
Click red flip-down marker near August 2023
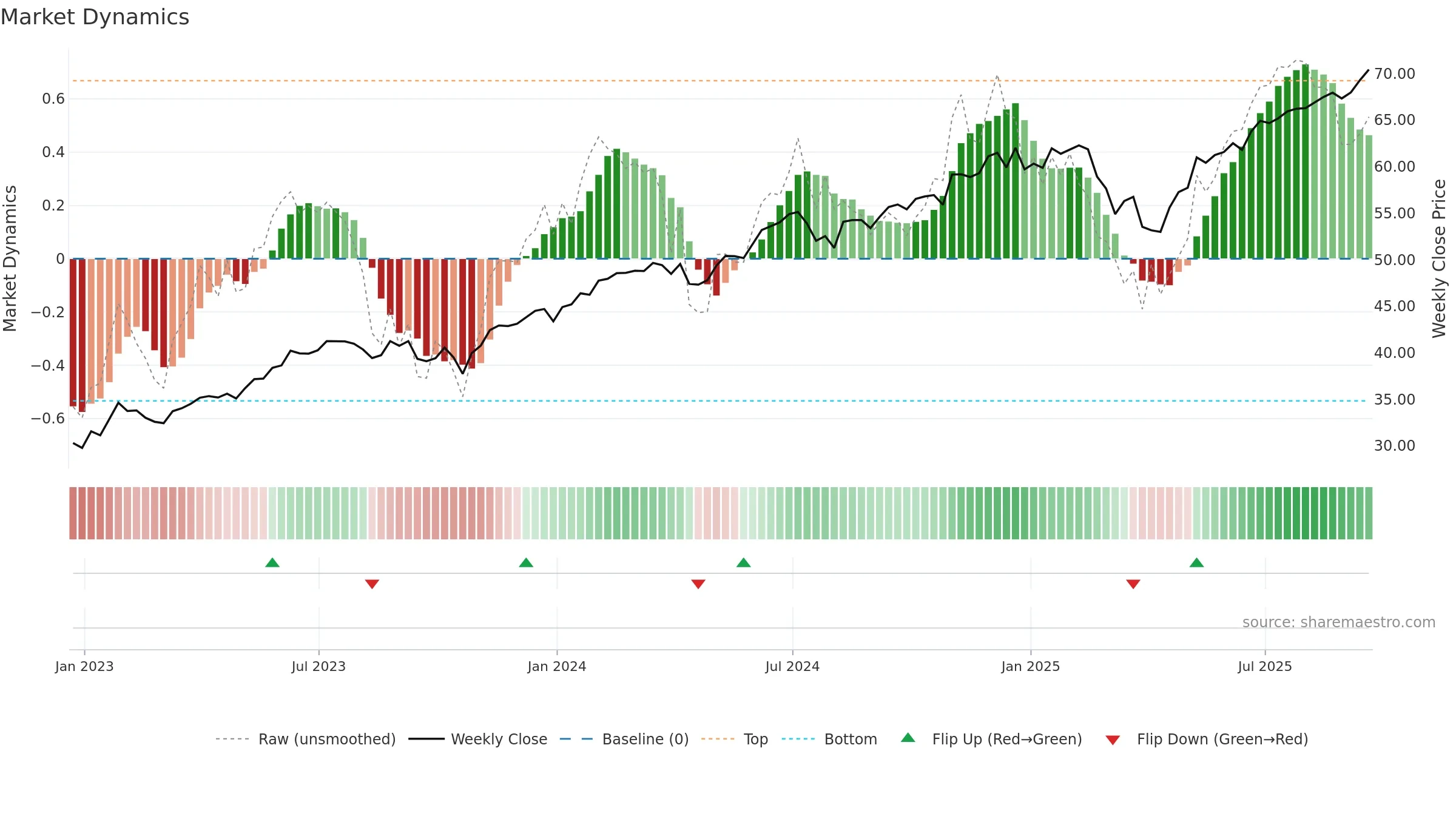(x=372, y=584)
